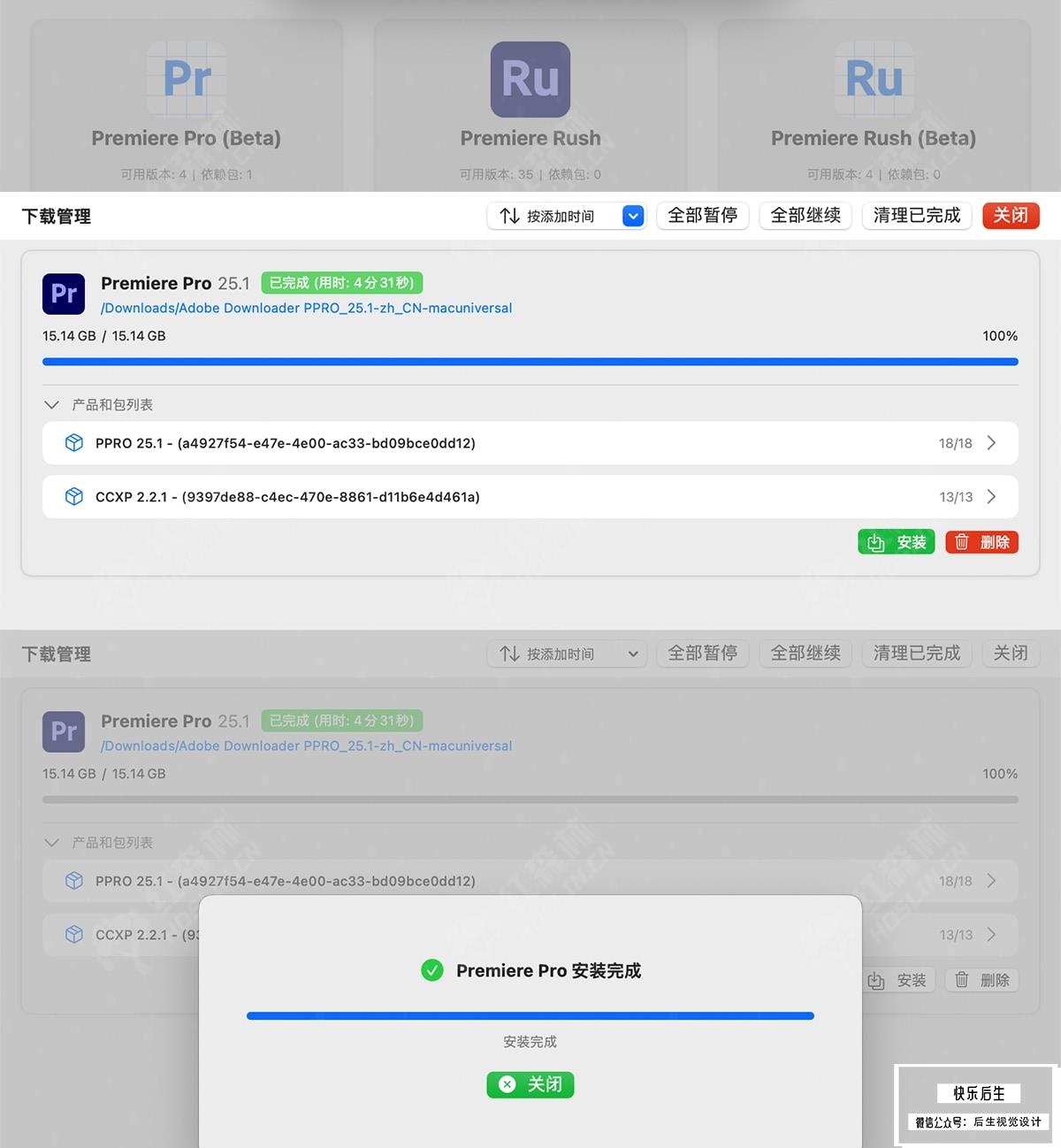The height and width of the screenshot is (1148, 1061).
Task: Dismiss the install dialog with the green 关闭 button
Action: (x=530, y=1084)
